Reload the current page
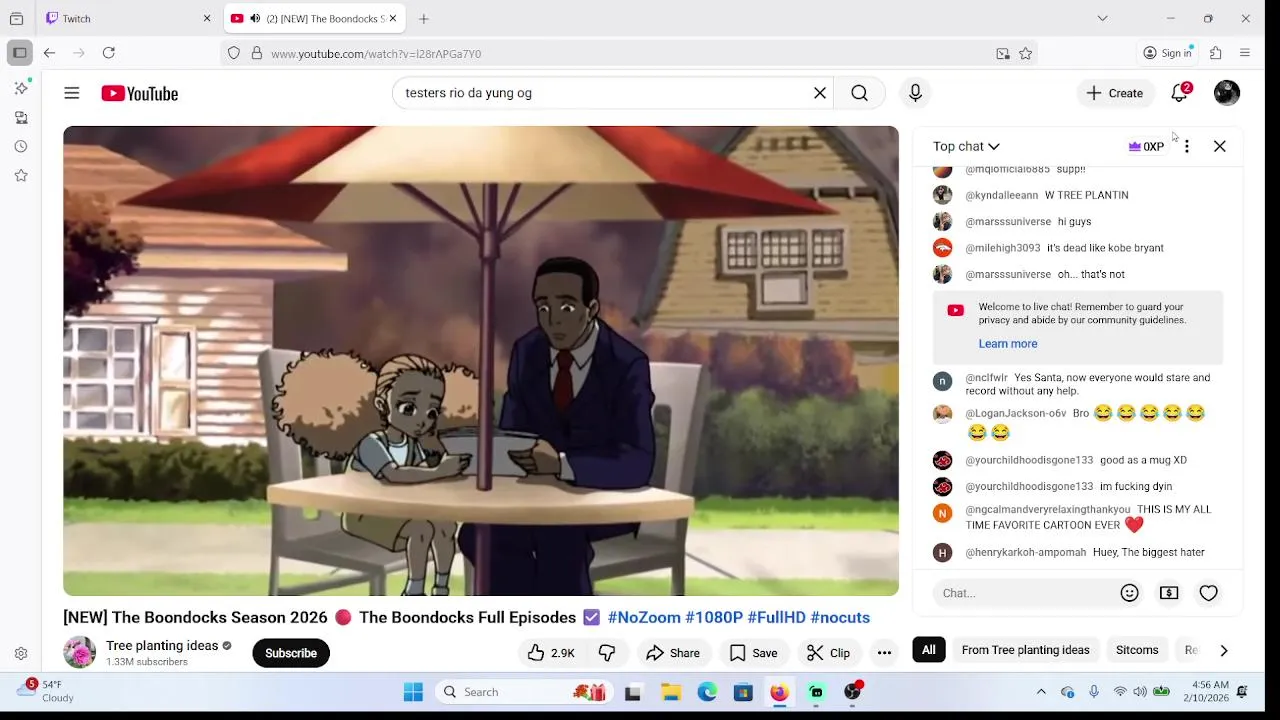This screenshot has height=720, width=1280. pos(109,53)
